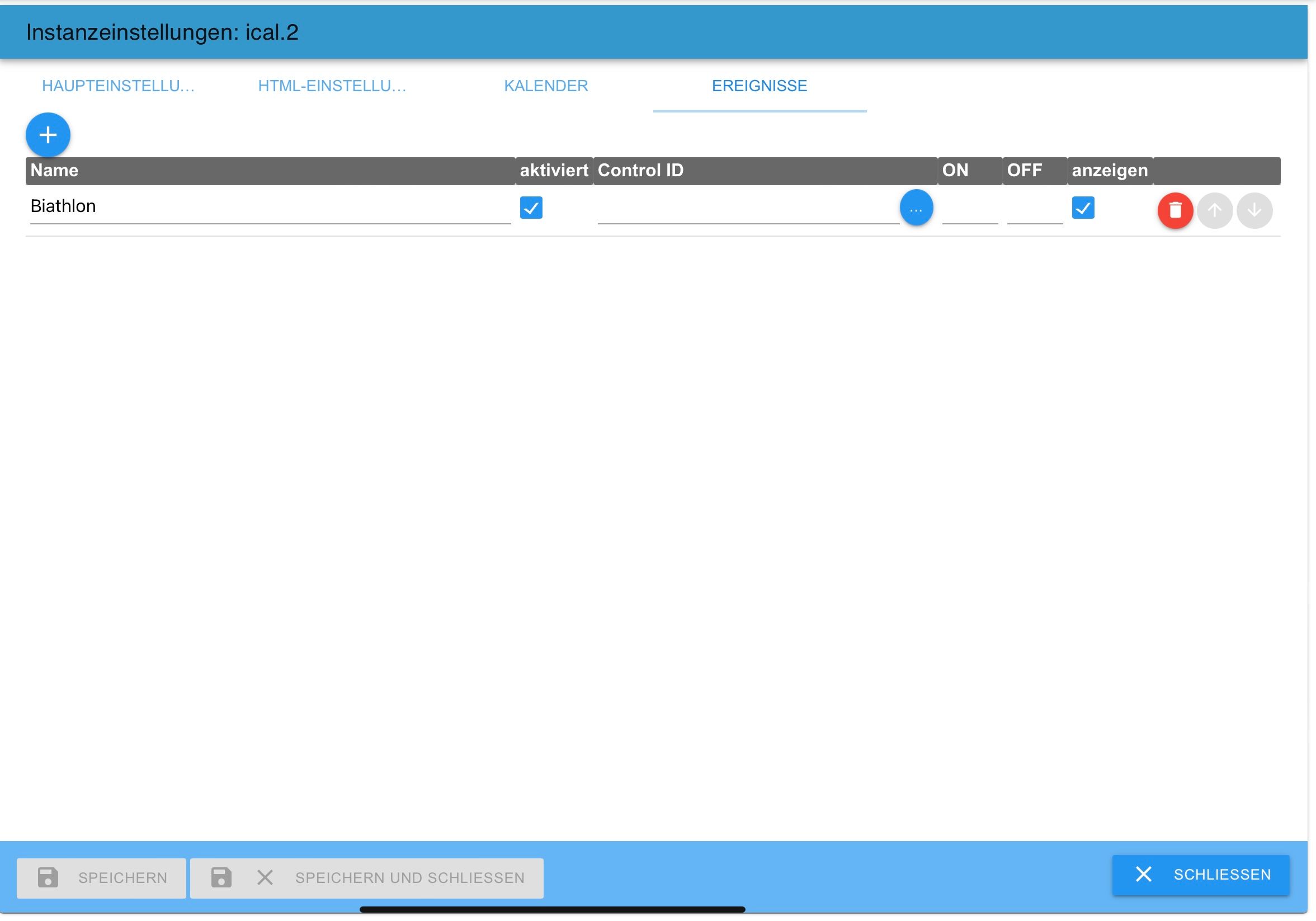Click the Biathlon name input field

[x=270, y=206]
